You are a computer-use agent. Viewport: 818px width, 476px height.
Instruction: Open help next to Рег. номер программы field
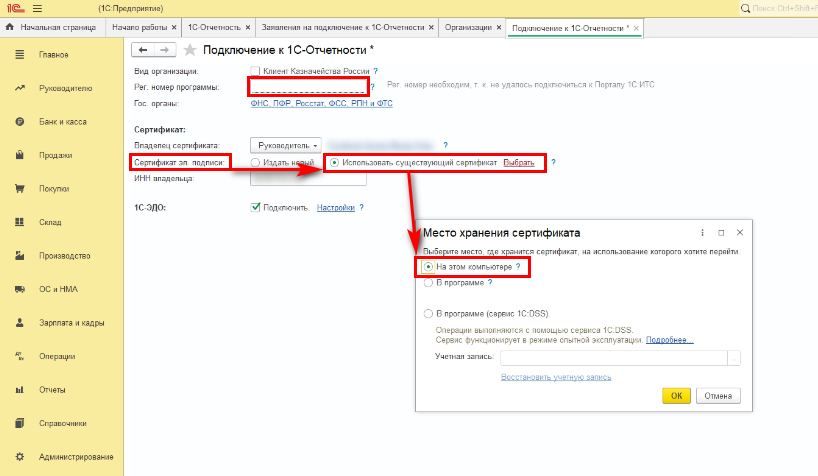coord(372,87)
